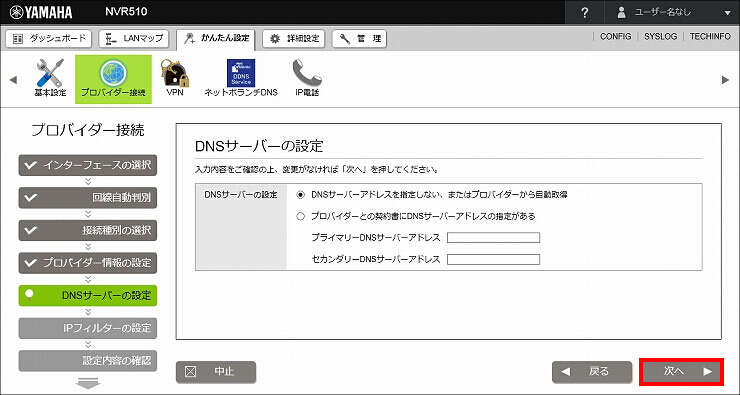
Task: Click the プロバイダー接続 sidebar title
Action: 88,130
